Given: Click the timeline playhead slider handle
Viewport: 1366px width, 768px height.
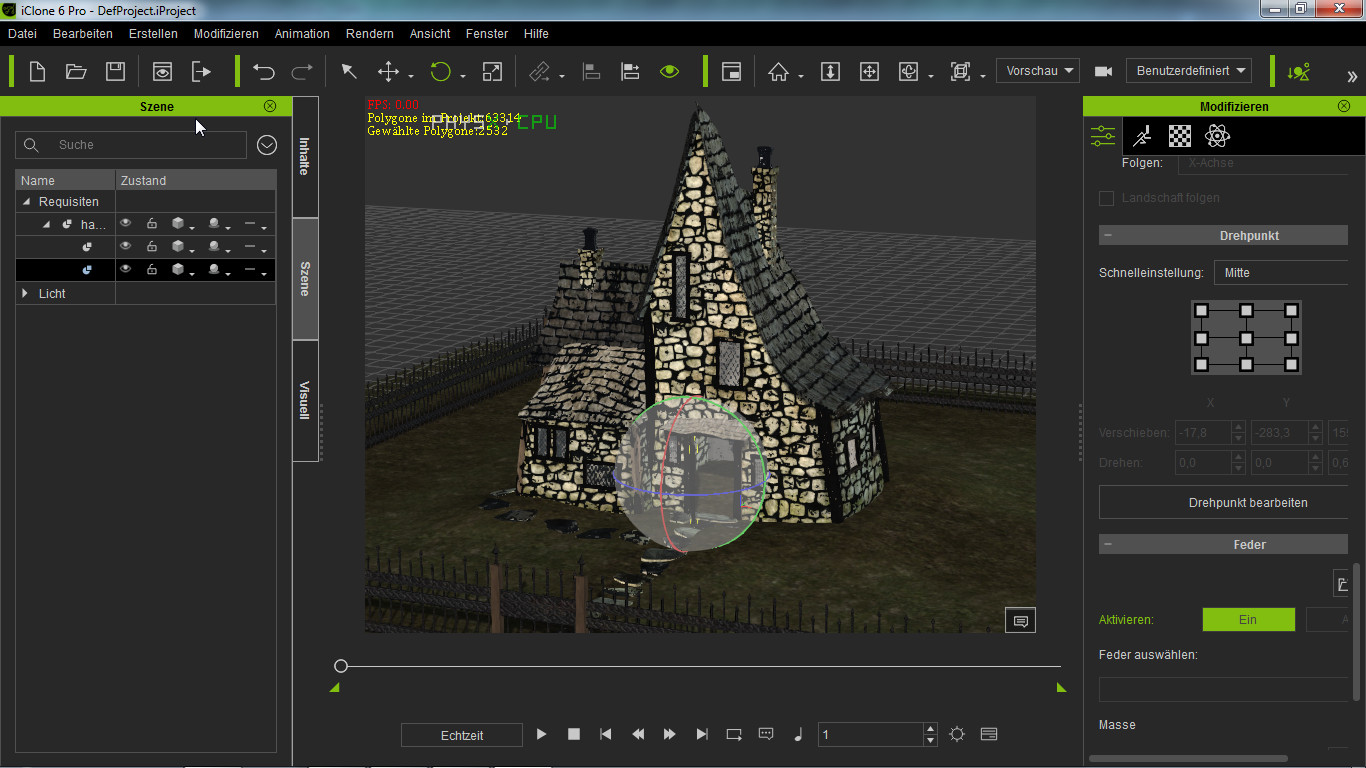Looking at the screenshot, I should [341, 666].
